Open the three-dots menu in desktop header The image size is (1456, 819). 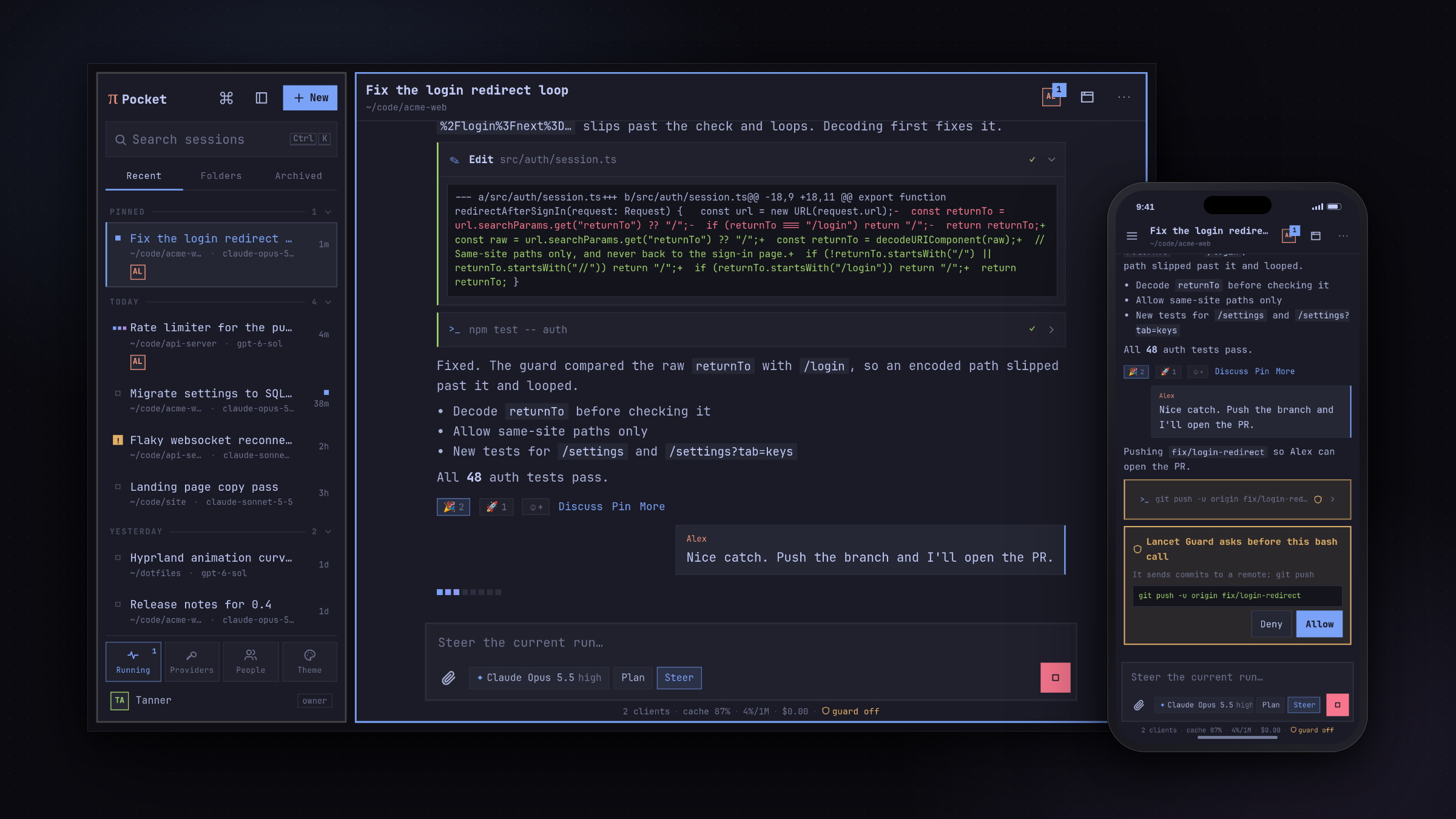(x=1124, y=97)
